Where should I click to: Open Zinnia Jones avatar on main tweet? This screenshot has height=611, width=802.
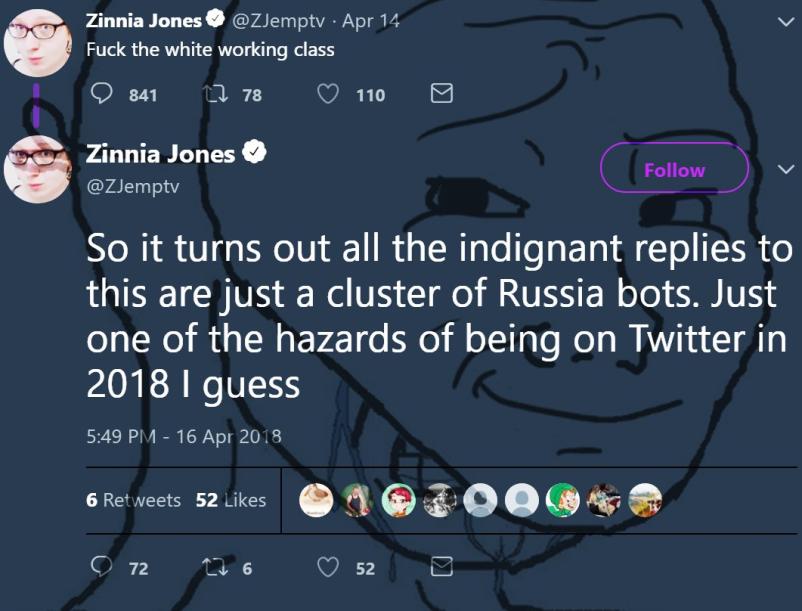tap(37, 168)
